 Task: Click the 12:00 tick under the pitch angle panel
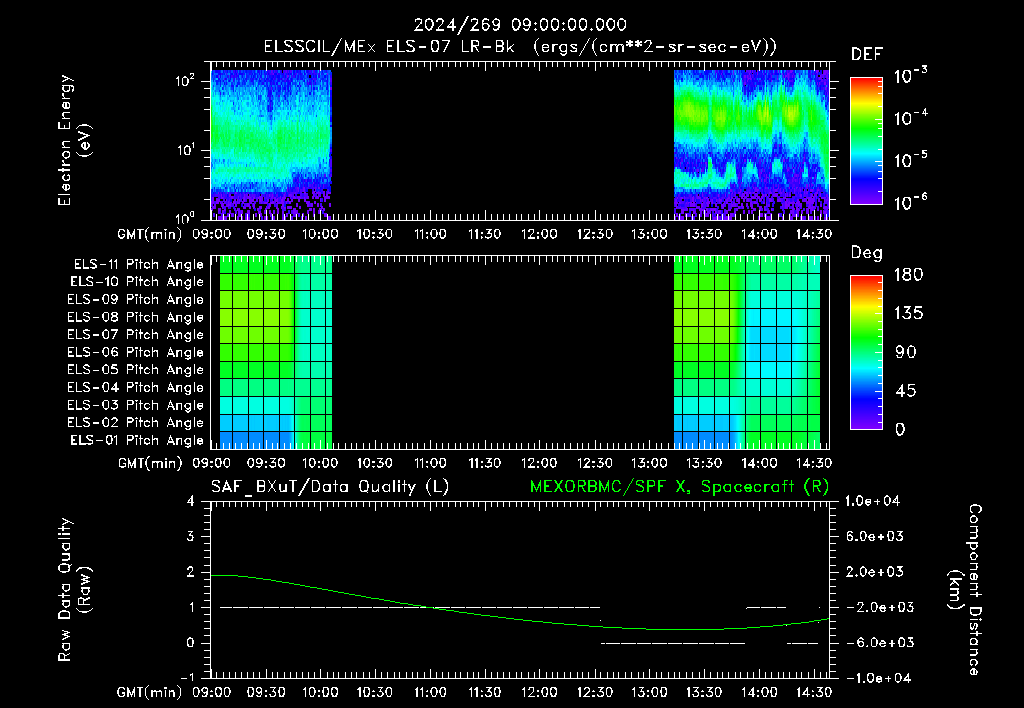539,463
